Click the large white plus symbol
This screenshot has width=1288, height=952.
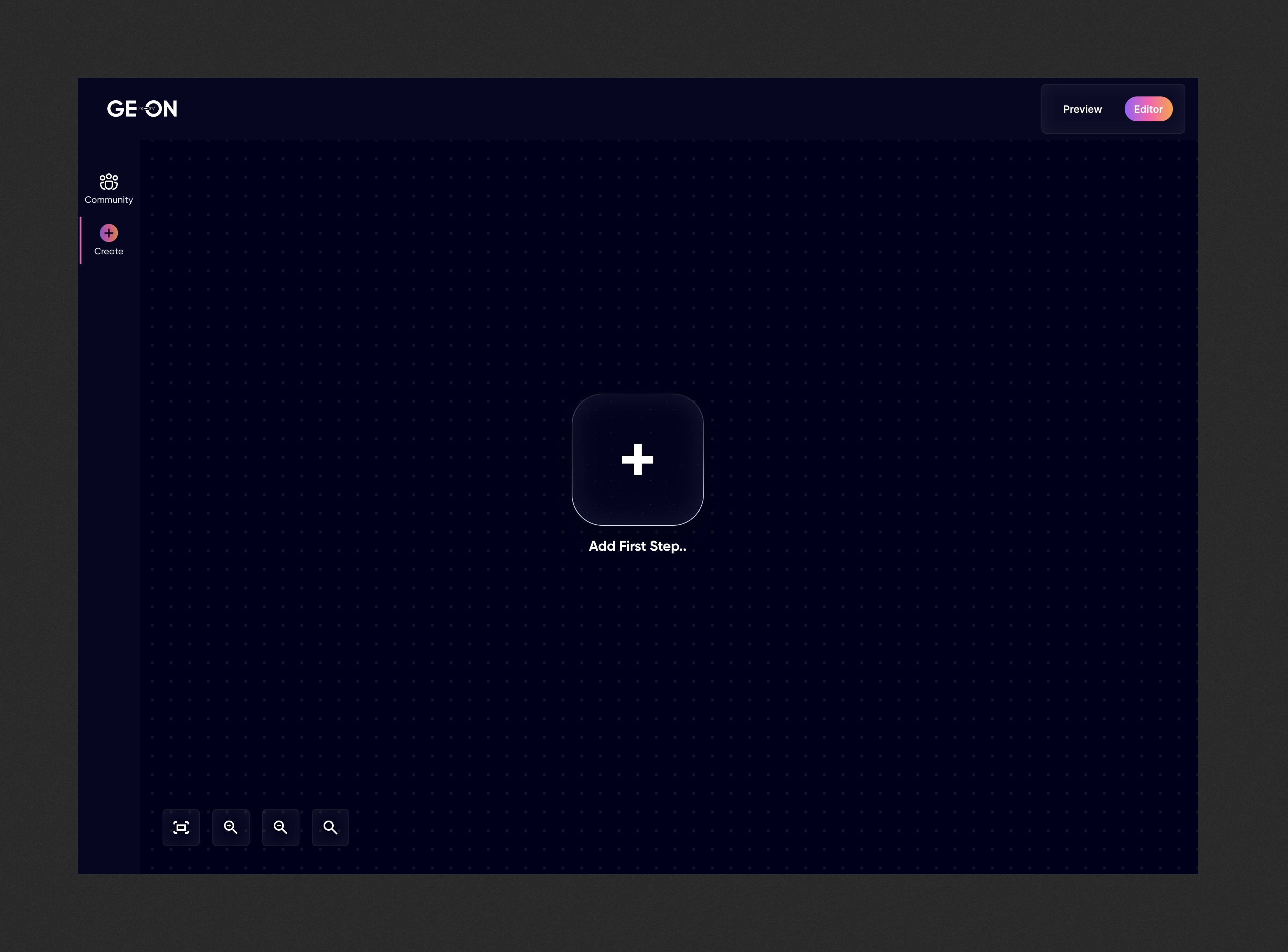tap(637, 459)
